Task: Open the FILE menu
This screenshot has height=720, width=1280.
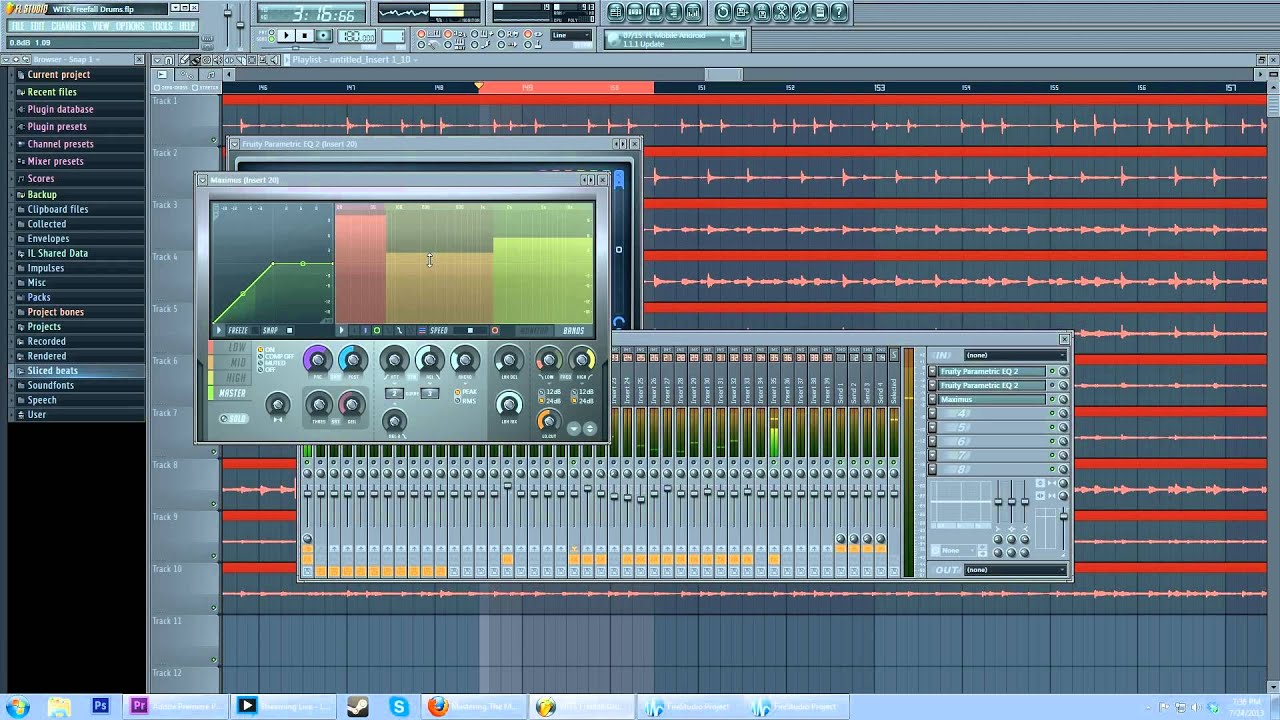Action: click(x=17, y=26)
